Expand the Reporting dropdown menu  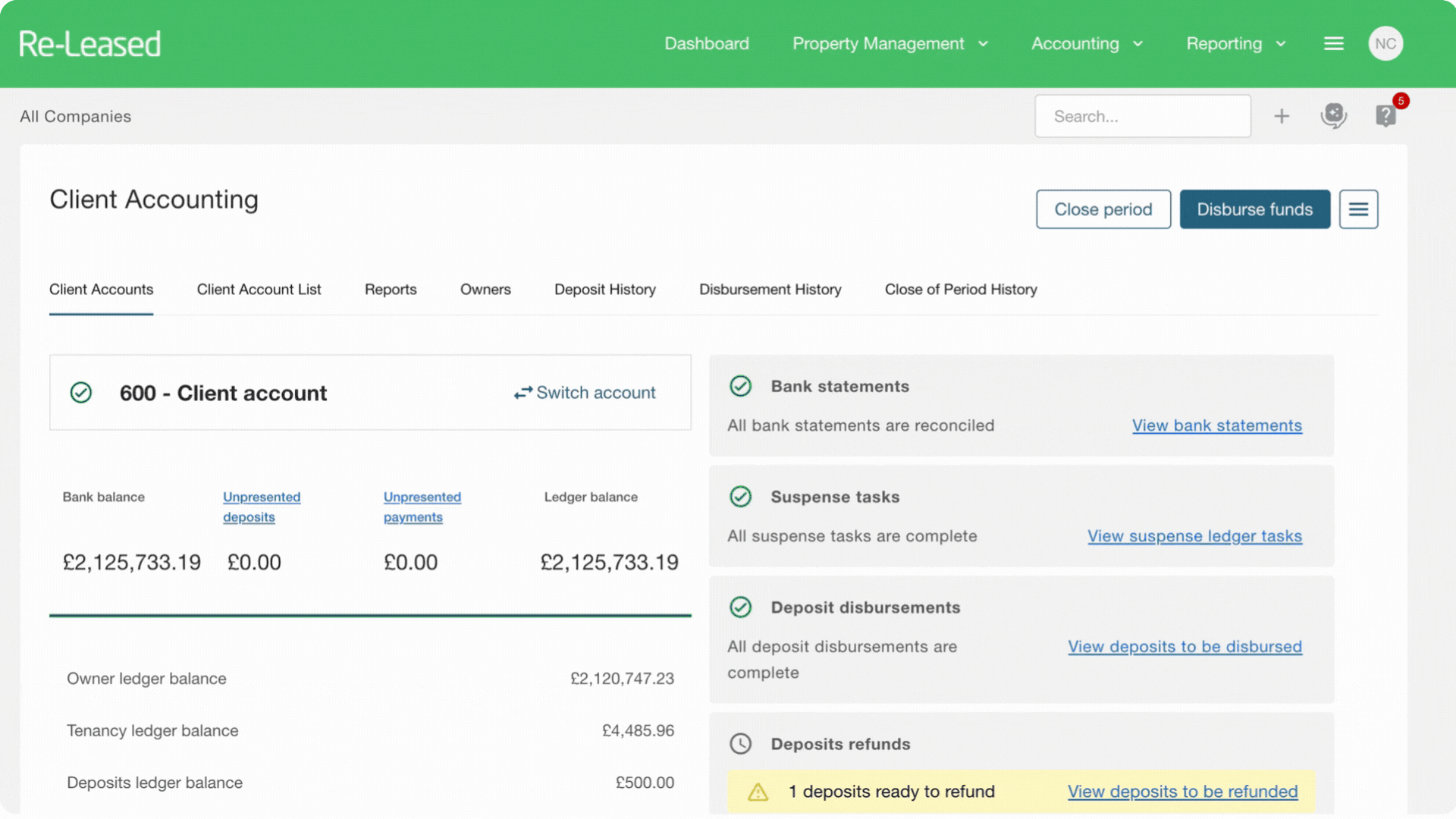[x=1236, y=44]
